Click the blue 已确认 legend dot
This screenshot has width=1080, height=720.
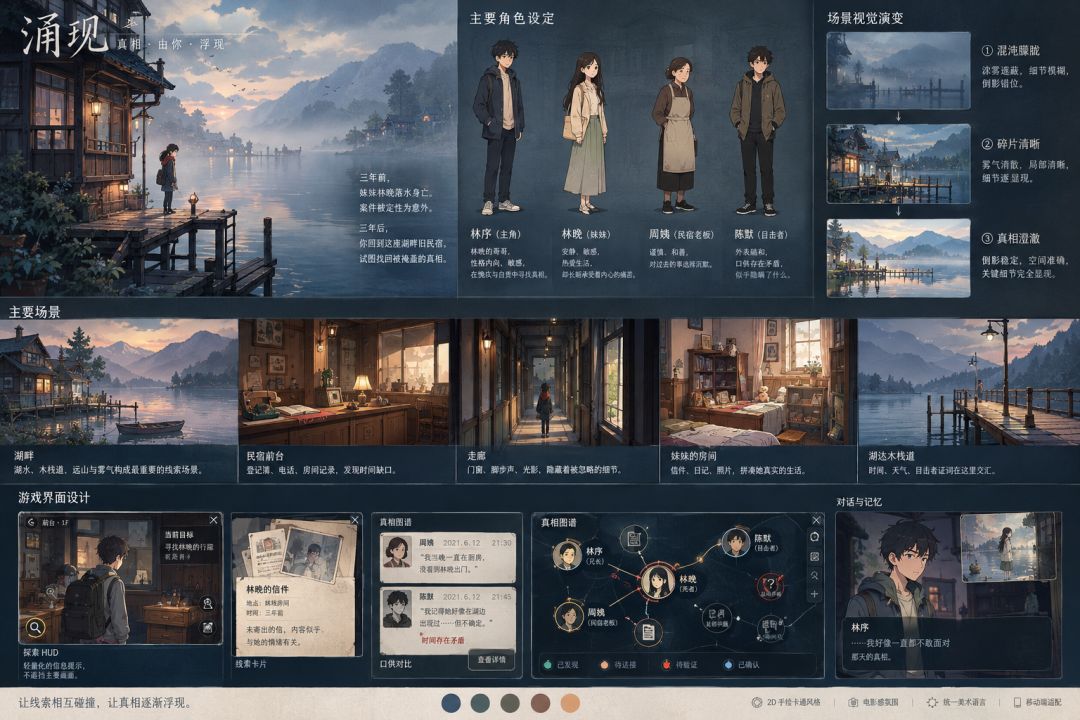point(728,665)
